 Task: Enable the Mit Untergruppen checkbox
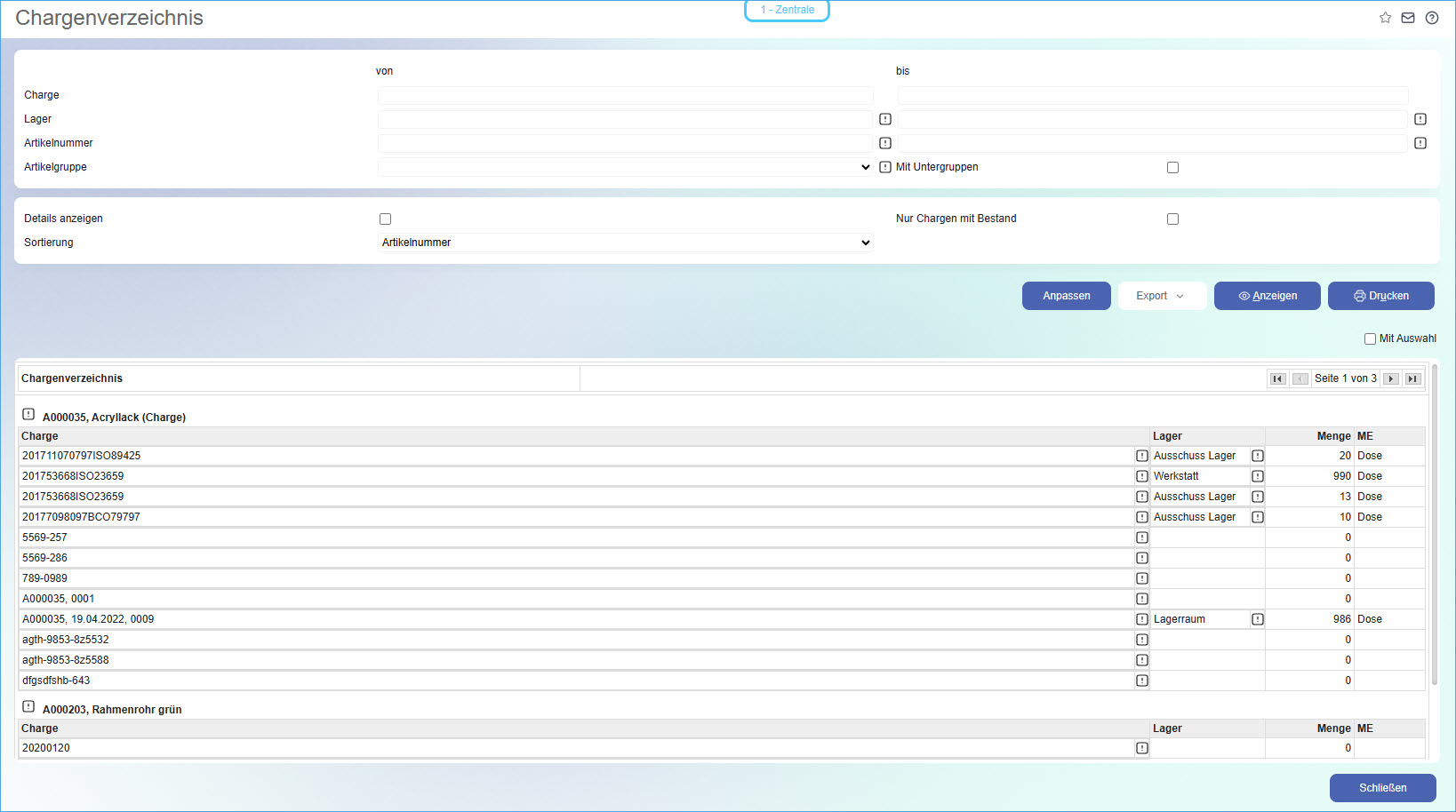[x=1172, y=168]
